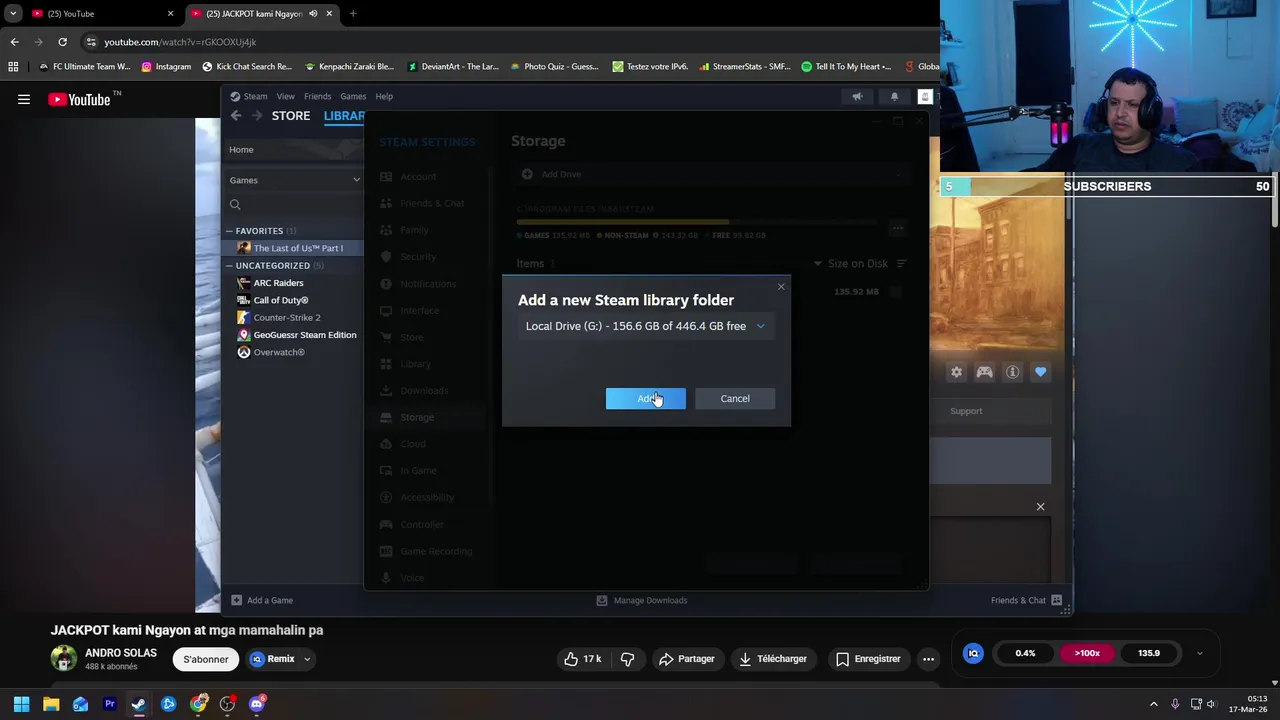This screenshot has width=1280, height=720.
Task: Open the browser tab search dropdown
Action: click(x=13, y=14)
